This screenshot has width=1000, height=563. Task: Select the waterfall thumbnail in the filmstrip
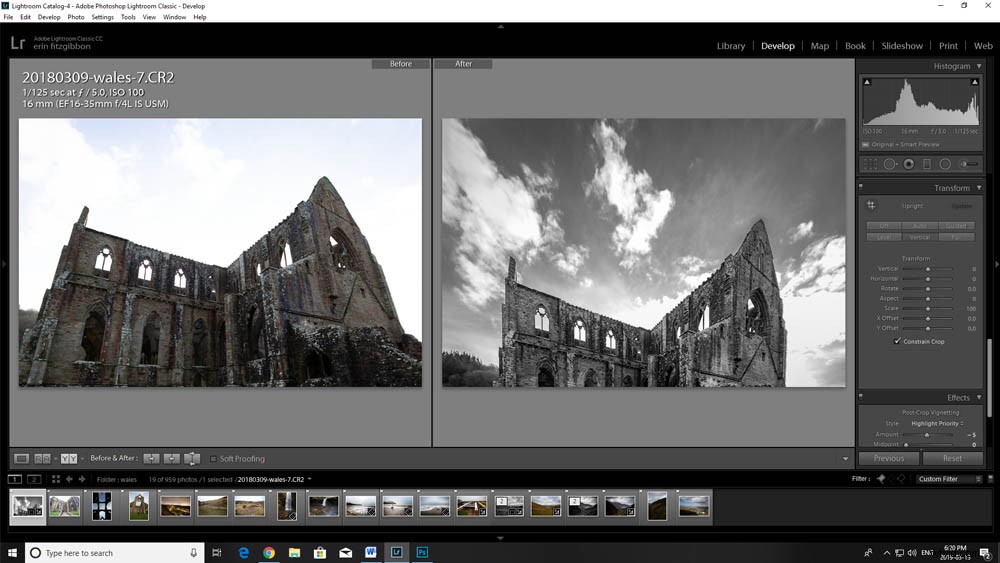coord(287,506)
